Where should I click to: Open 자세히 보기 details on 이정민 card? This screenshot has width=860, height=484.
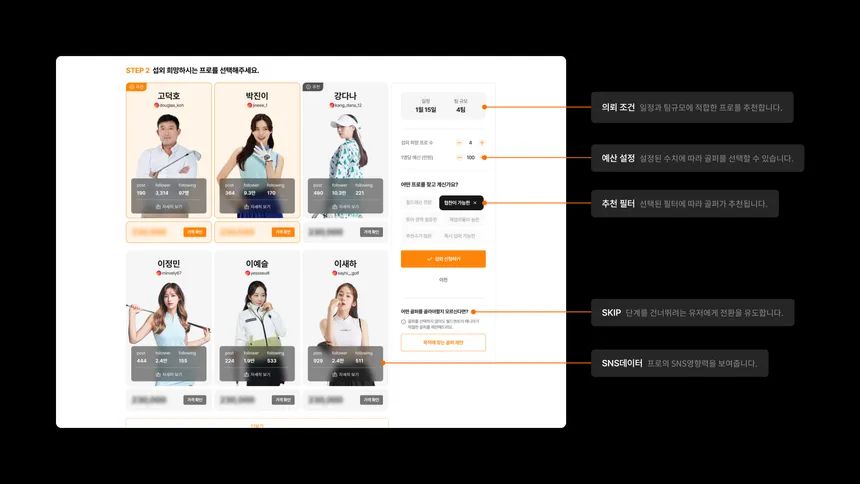[x=169, y=374]
